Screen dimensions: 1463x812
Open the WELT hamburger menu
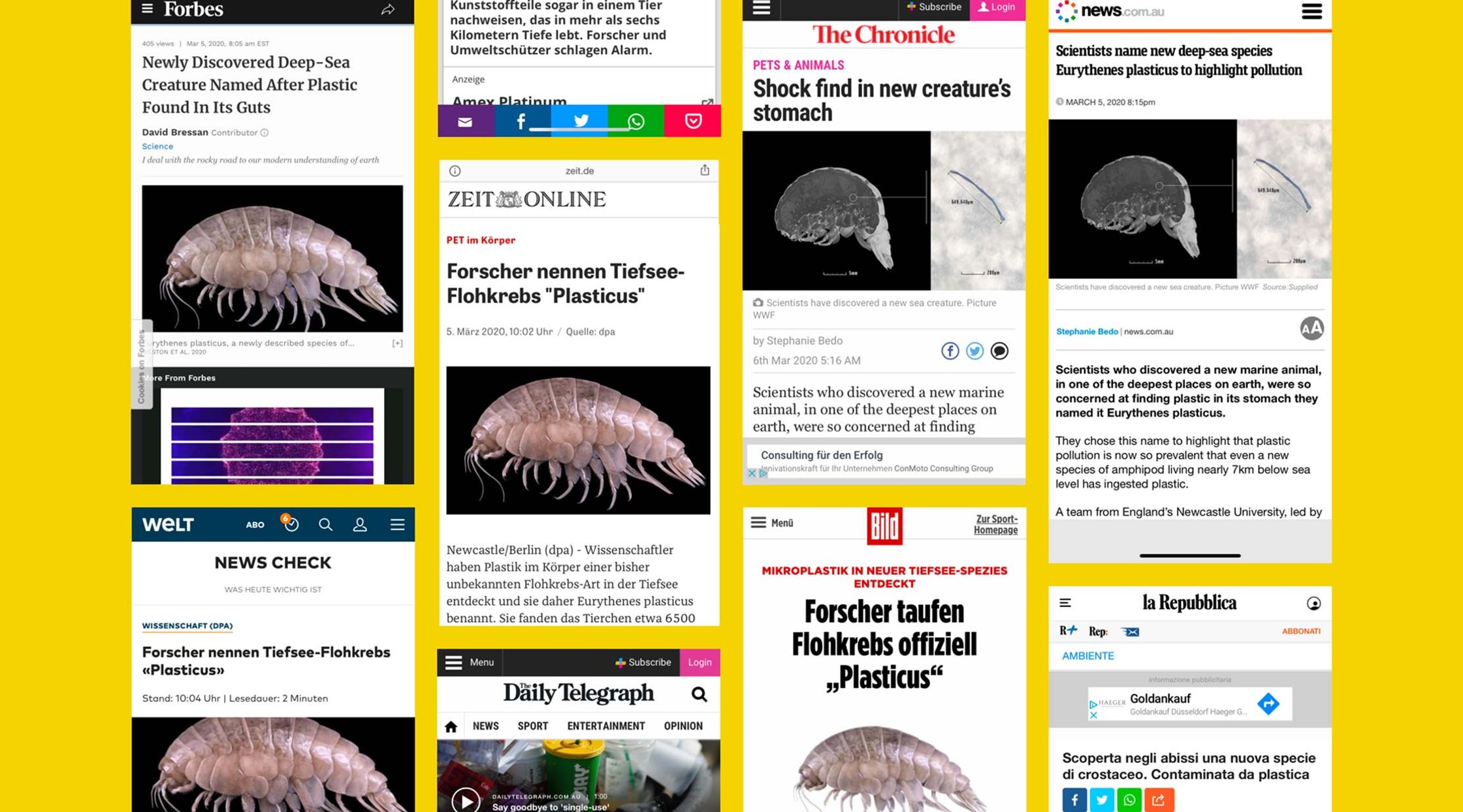(397, 525)
